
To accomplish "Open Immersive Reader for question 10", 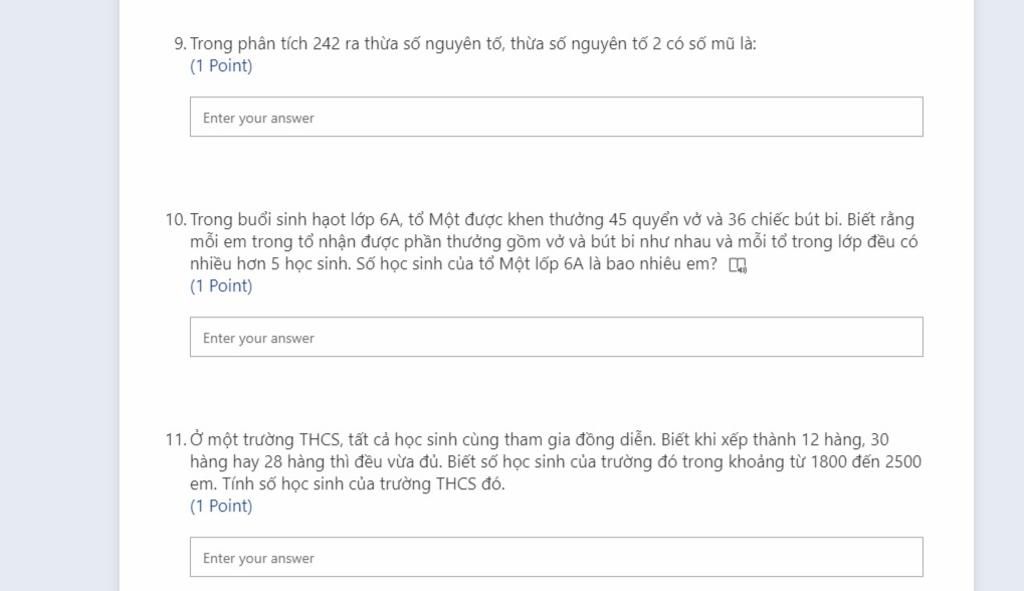I will [738, 265].
